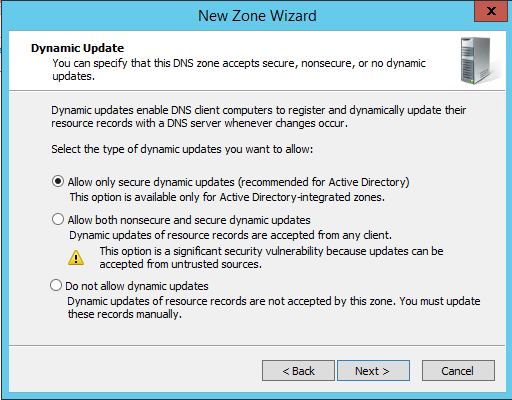Screen dimensions: 512x400
Task: Close the wizard with the red X
Action: click(491, 11)
